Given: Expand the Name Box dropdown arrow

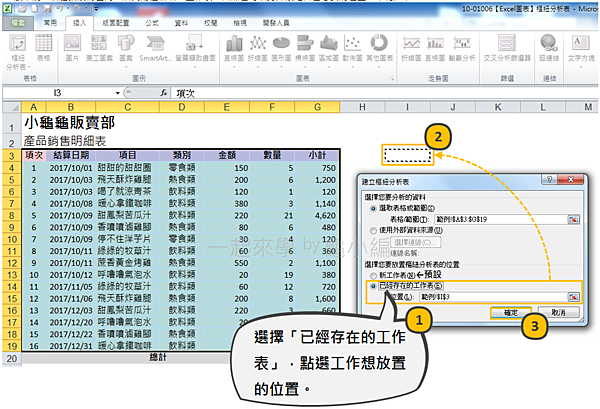Looking at the screenshot, I should (118, 93).
